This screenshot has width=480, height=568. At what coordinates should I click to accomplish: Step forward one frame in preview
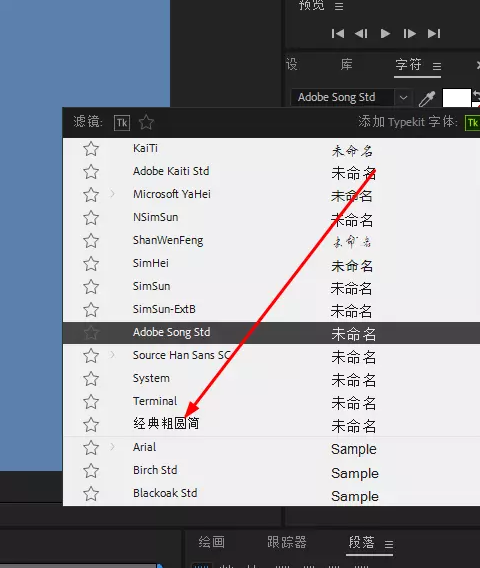coord(409,34)
